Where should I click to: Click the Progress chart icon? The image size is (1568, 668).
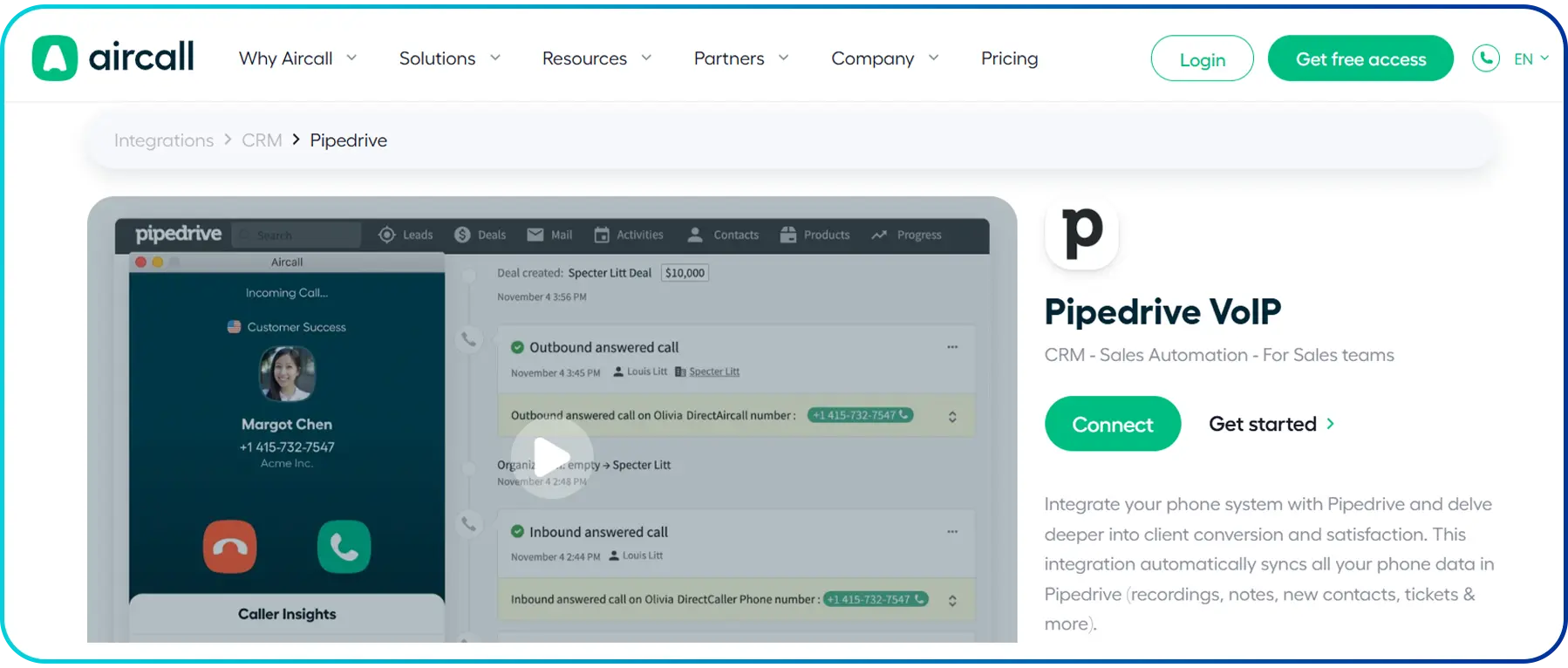click(879, 235)
